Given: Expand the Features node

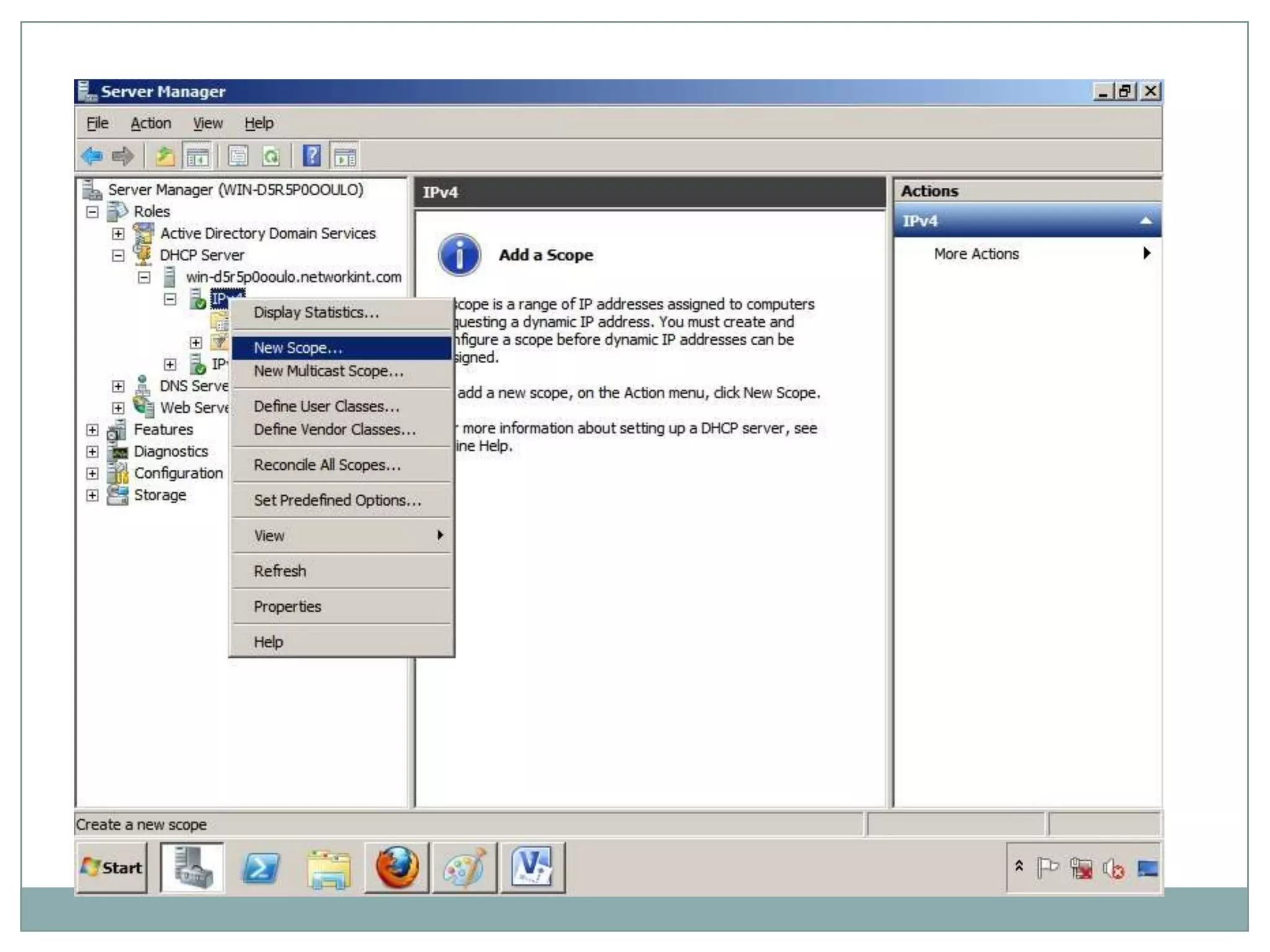Looking at the screenshot, I should point(92,430).
